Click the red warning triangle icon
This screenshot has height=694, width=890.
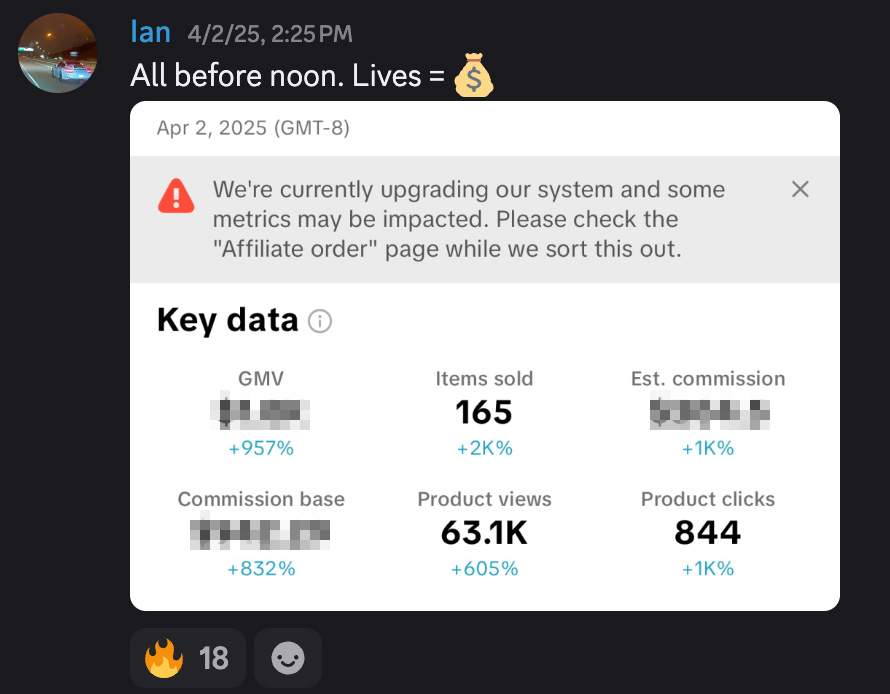[176, 194]
